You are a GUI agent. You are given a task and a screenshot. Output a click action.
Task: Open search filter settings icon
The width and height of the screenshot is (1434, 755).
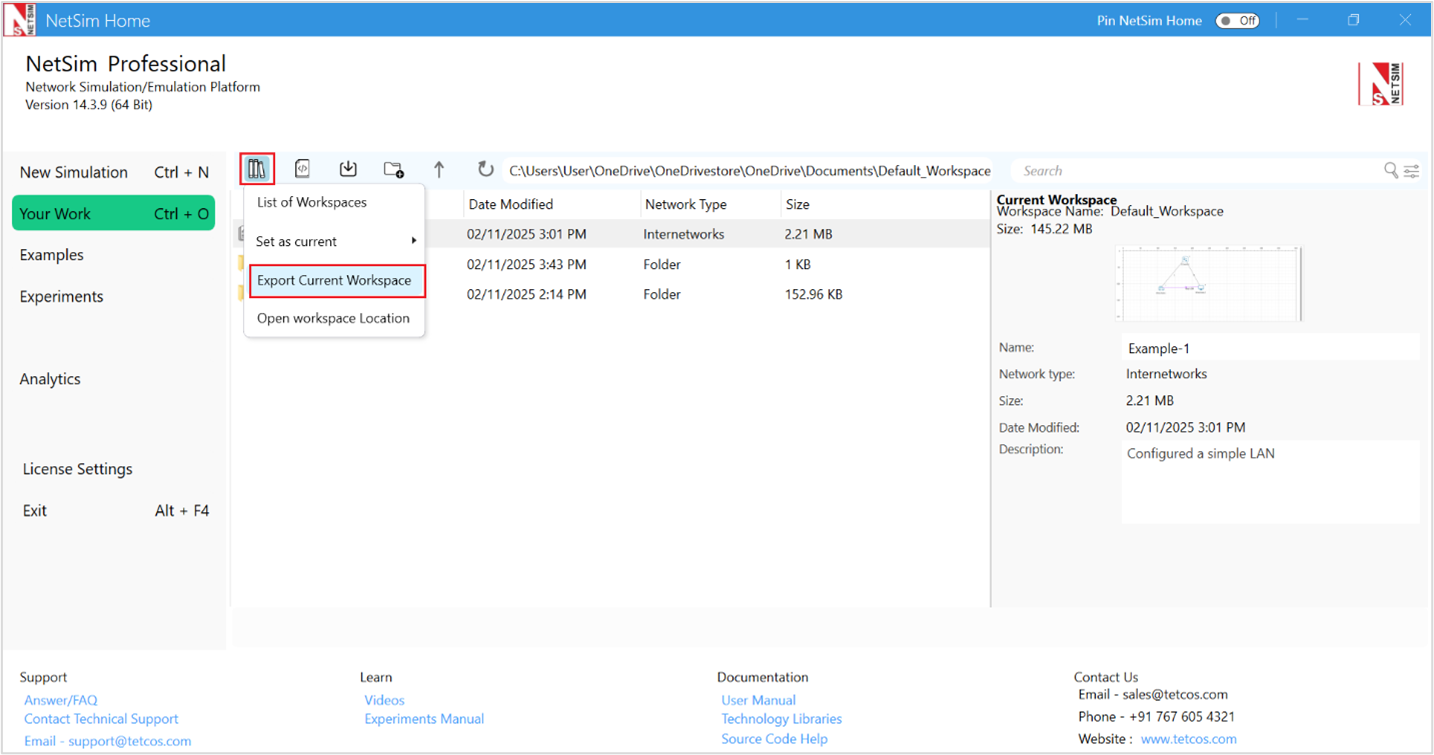tap(1411, 171)
